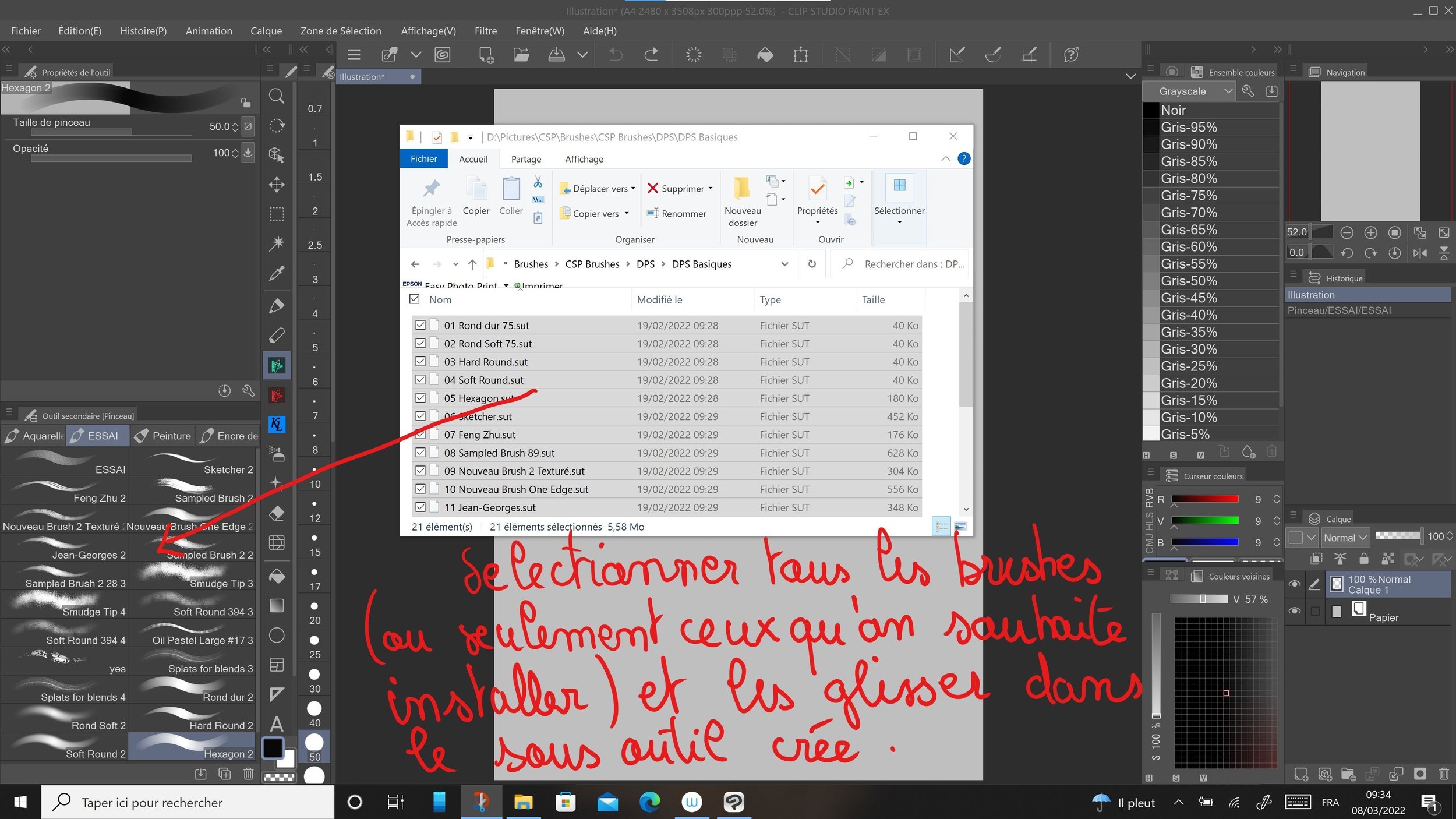Open the Filtre menu
The width and height of the screenshot is (1456, 819).
click(x=485, y=31)
